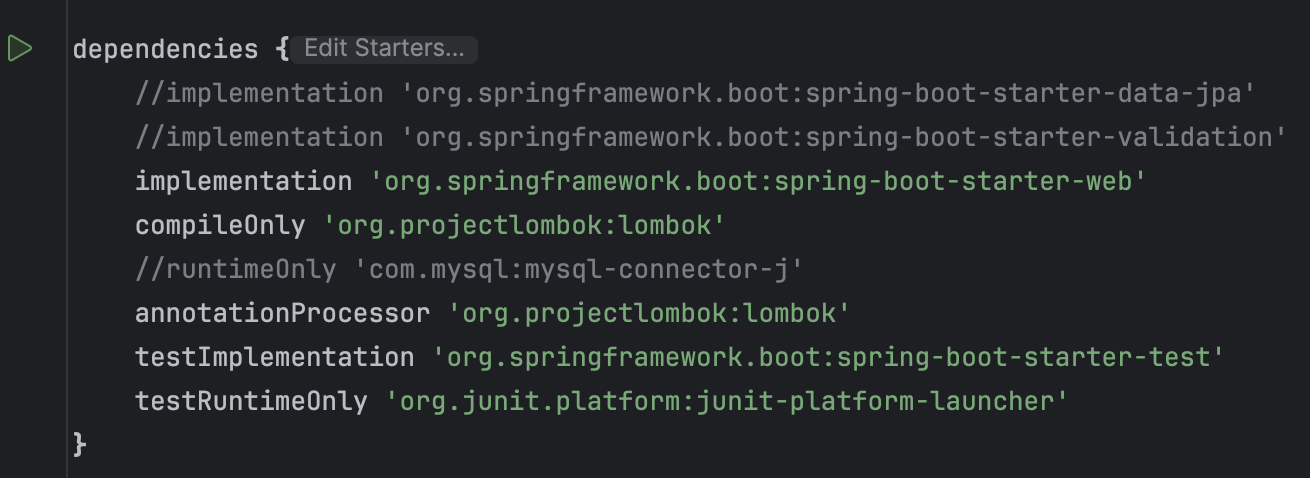This screenshot has height=478, width=1310.
Task: Click the 'spring-boot-starter-web' dependency string
Action: pyautogui.click(x=758, y=181)
